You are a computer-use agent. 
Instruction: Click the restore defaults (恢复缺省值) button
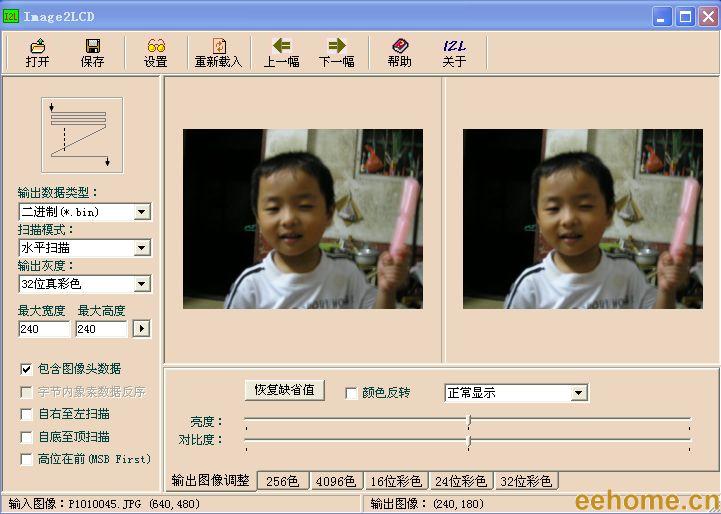[285, 390]
